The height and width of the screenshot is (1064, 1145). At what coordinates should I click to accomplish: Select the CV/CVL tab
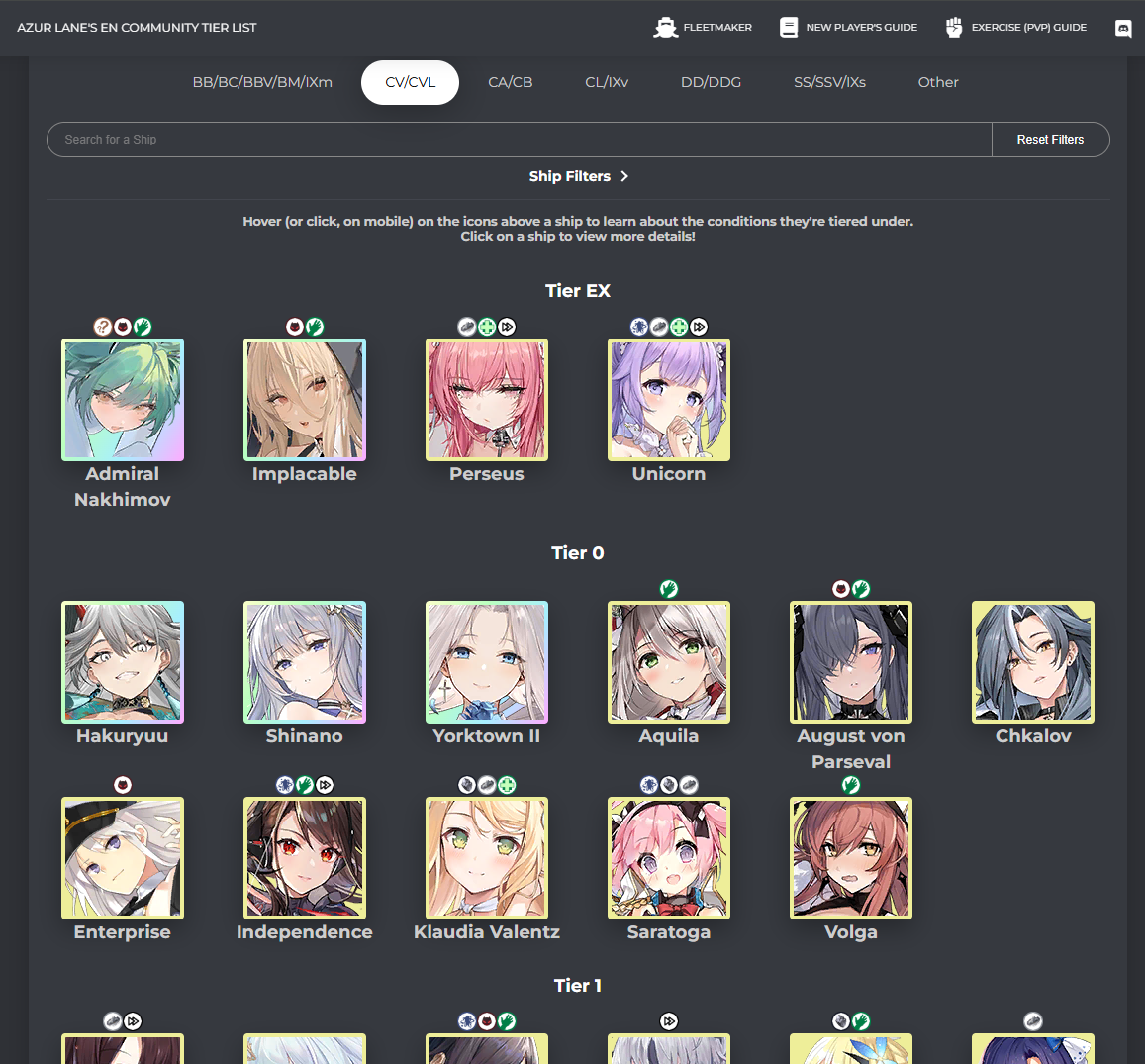(x=411, y=82)
